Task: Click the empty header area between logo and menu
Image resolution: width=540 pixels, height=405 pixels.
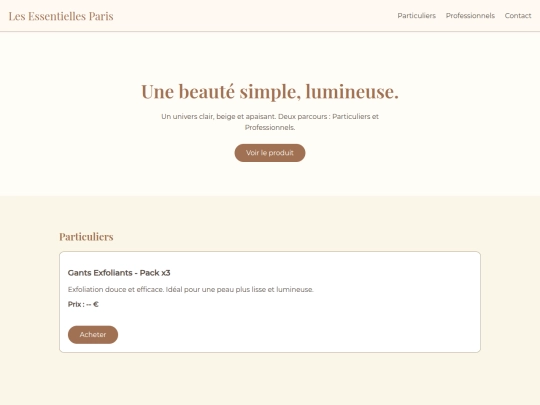Action: pos(255,16)
